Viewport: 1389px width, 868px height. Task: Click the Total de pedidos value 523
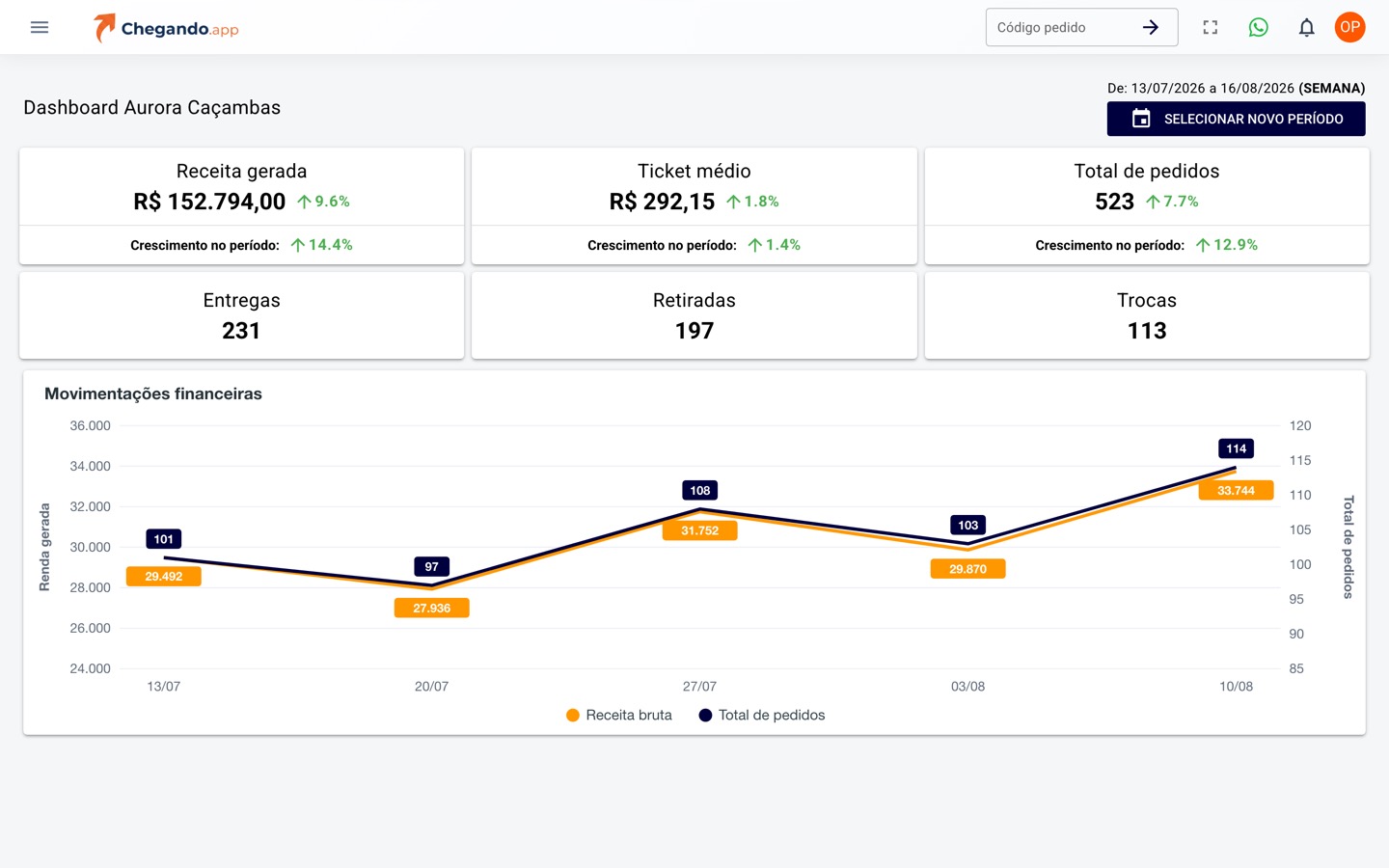(1114, 202)
